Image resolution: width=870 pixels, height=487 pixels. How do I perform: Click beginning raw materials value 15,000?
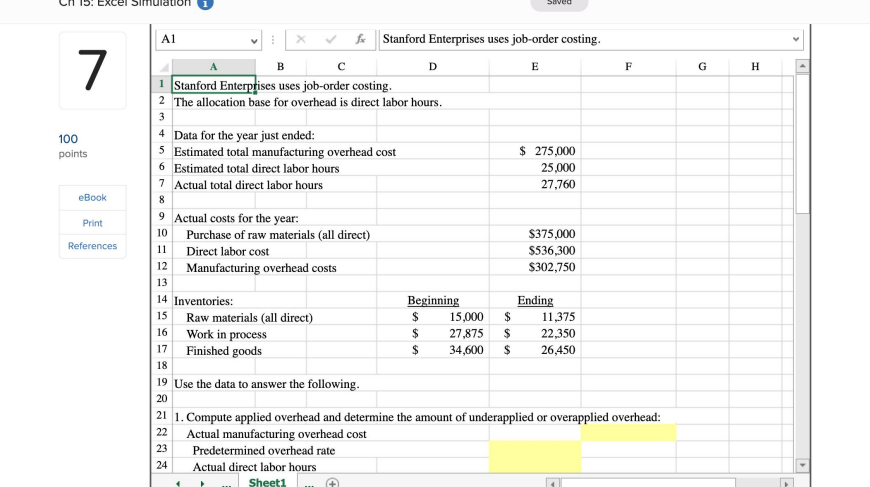click(433, 317)
